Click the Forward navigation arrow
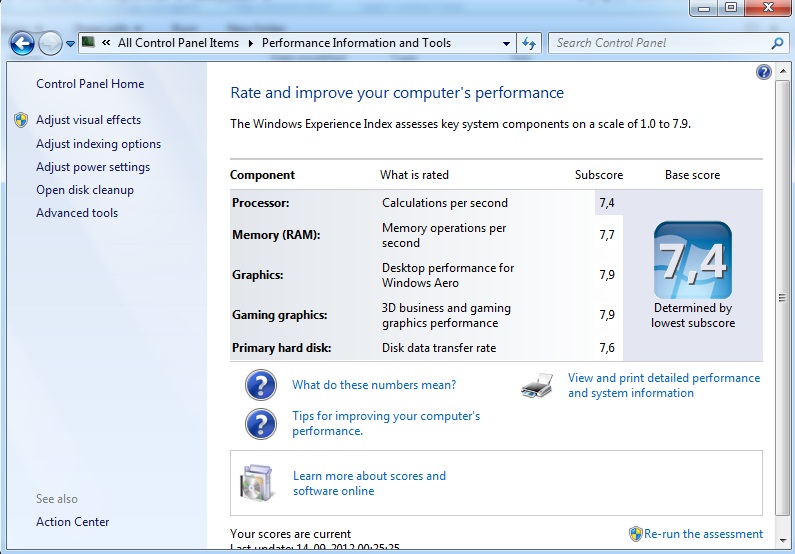This screenshot has width=795, height=554. click(x=50, y=44)
